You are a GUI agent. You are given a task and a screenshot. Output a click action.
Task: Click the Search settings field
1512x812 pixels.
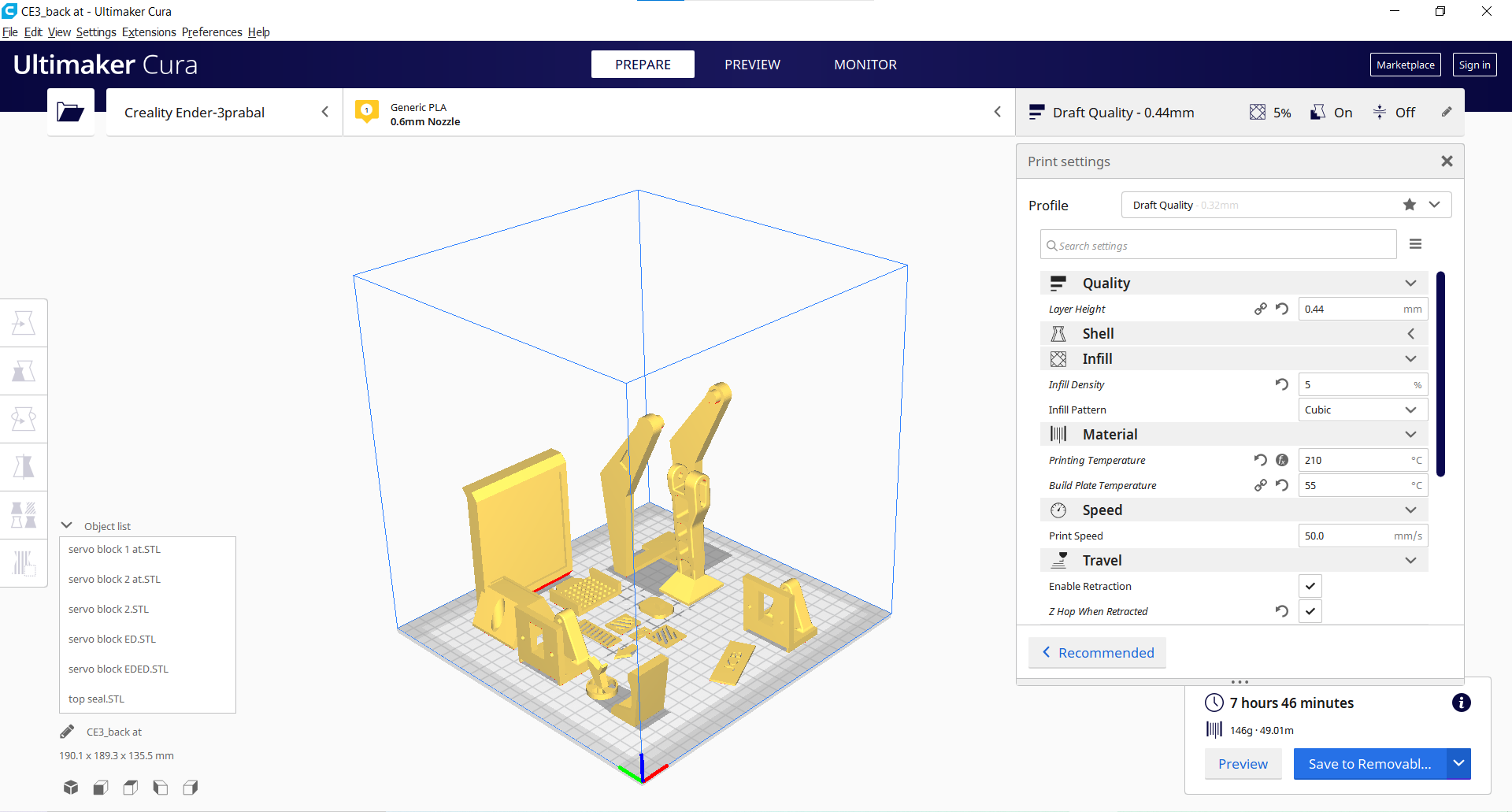(x=1218, y=245)
